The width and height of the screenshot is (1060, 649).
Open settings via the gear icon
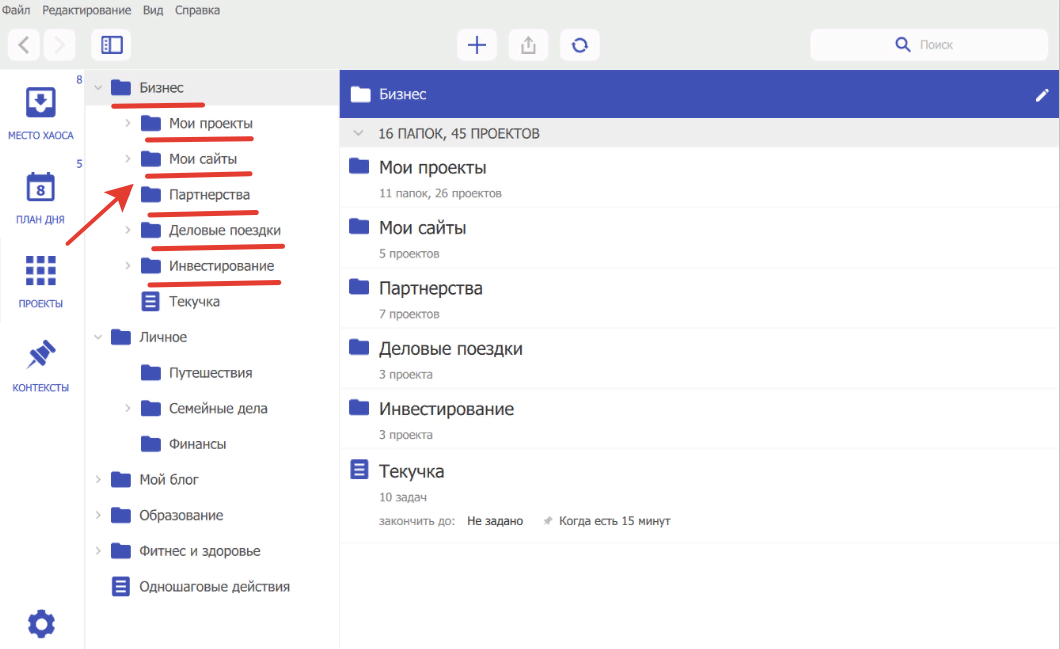pos(40,623)
